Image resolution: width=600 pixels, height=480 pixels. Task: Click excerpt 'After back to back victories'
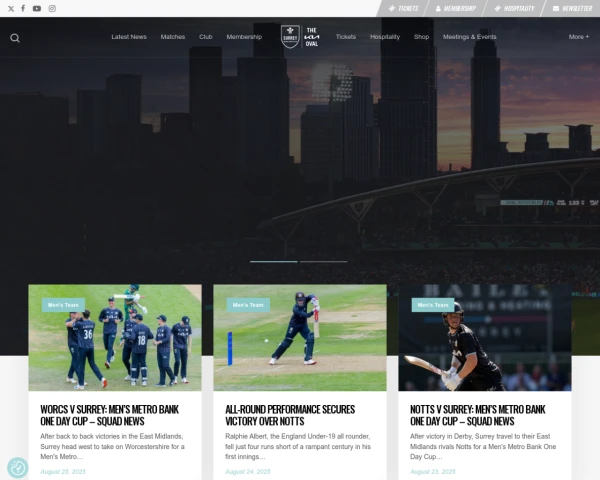coord(112,446)
